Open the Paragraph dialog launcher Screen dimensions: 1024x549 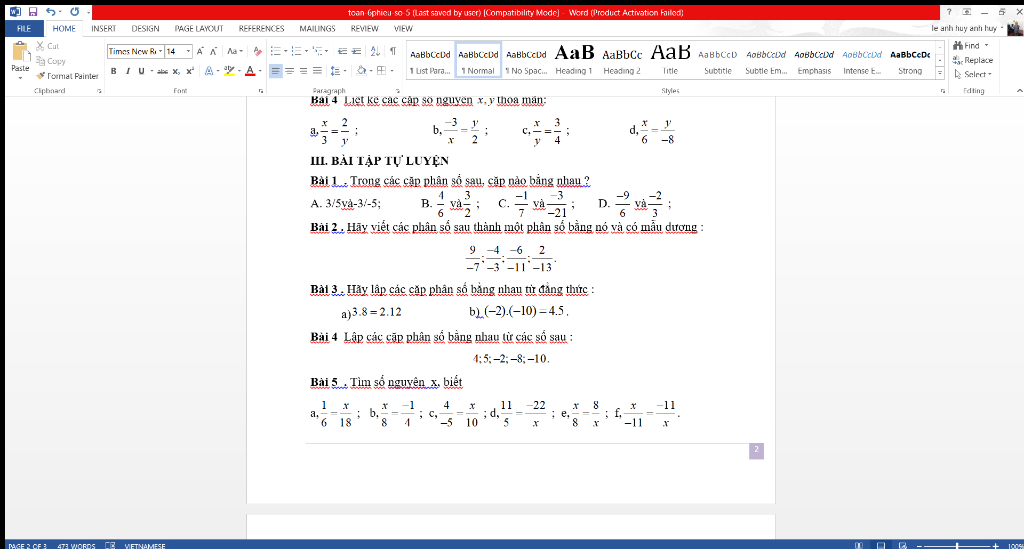[x=398, y=91]
